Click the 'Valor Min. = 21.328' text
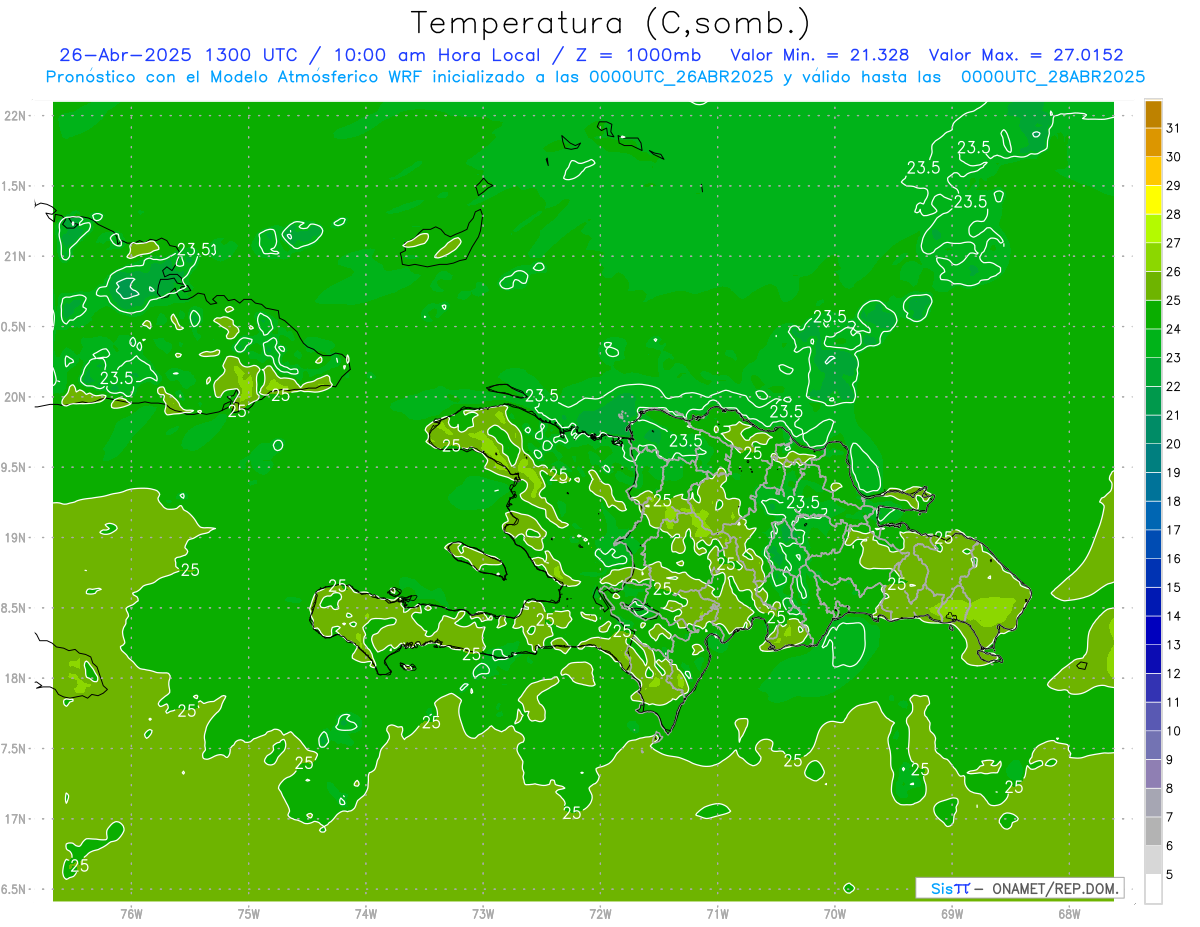1200x927 pixels. point(820,55)
